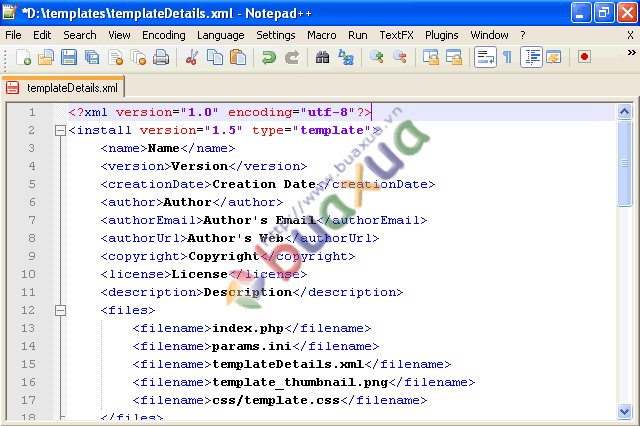Click the Description text on line 11

pyautogui.click(x=248, y=292)
